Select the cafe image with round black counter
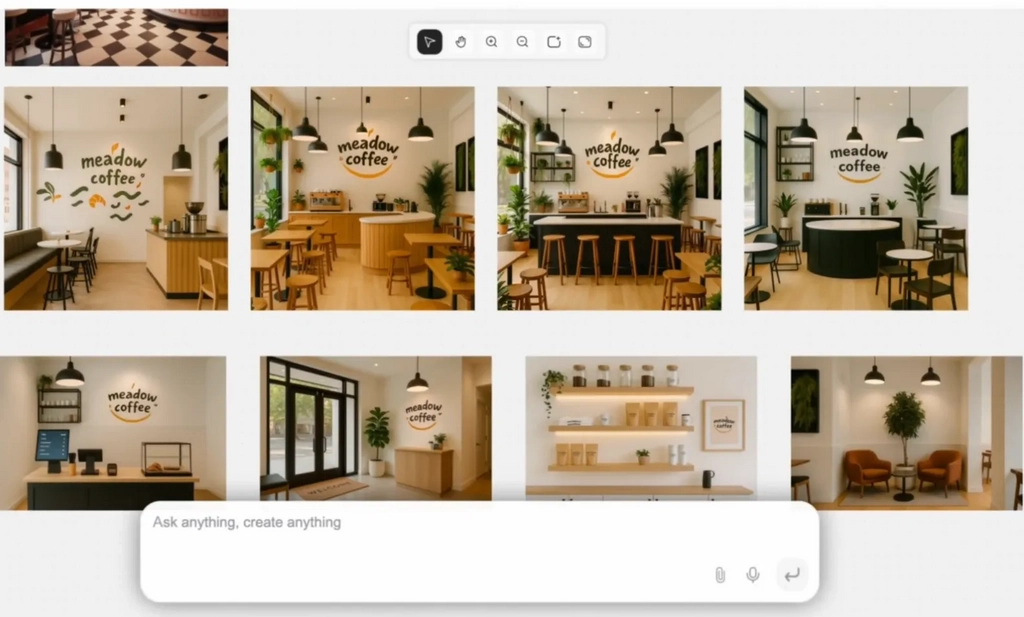1024x617 pixels. 856,198
